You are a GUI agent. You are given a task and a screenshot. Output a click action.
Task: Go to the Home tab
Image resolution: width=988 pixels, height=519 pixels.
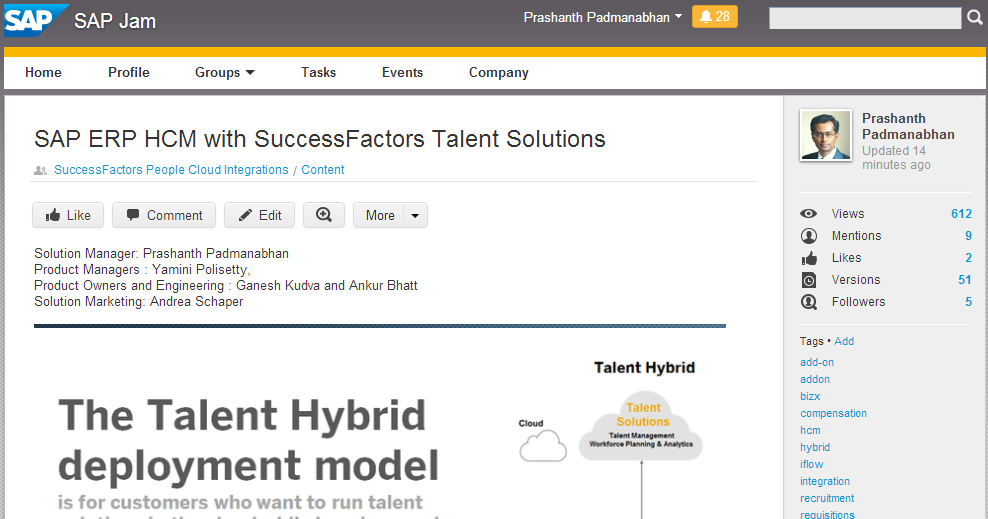coord(43,72)
